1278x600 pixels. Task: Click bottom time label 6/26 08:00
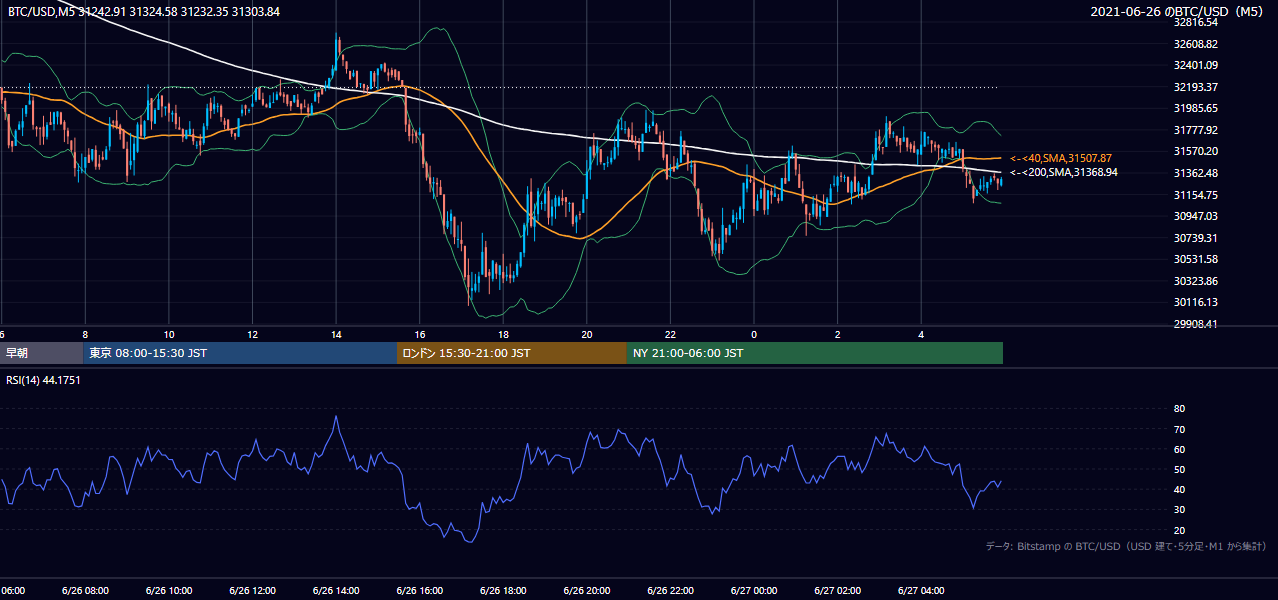point(84,591)
